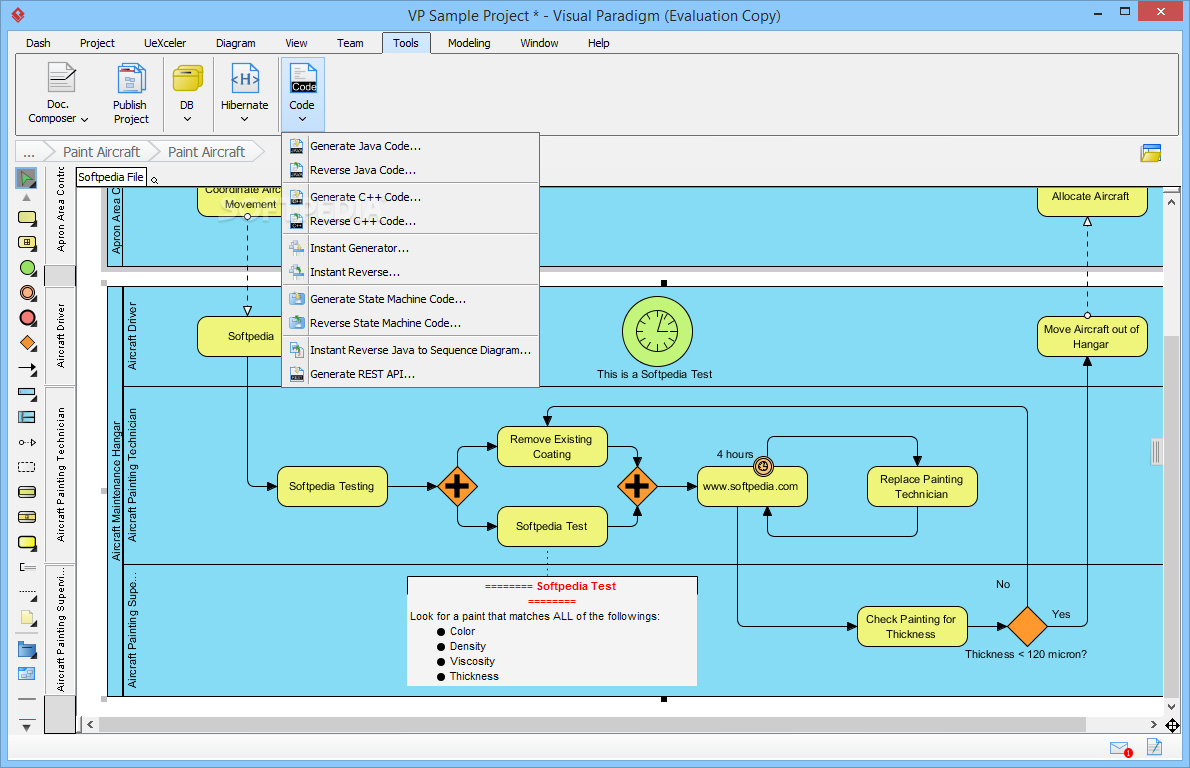The image size is (1190, 768).
Task: Select the Pool tool in palette
Action: coord(27,394)
